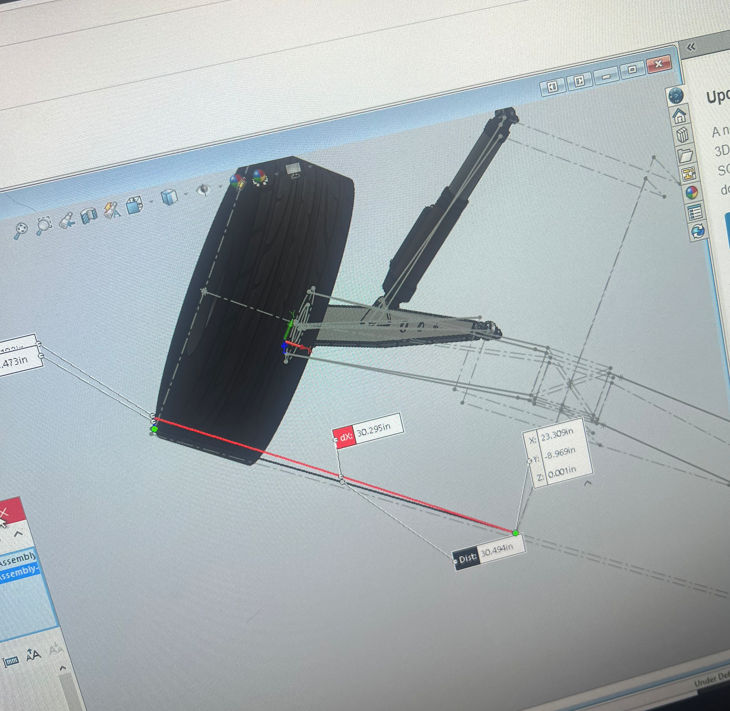
Task: Open the View Palette tab
Action: coord(689,174)
